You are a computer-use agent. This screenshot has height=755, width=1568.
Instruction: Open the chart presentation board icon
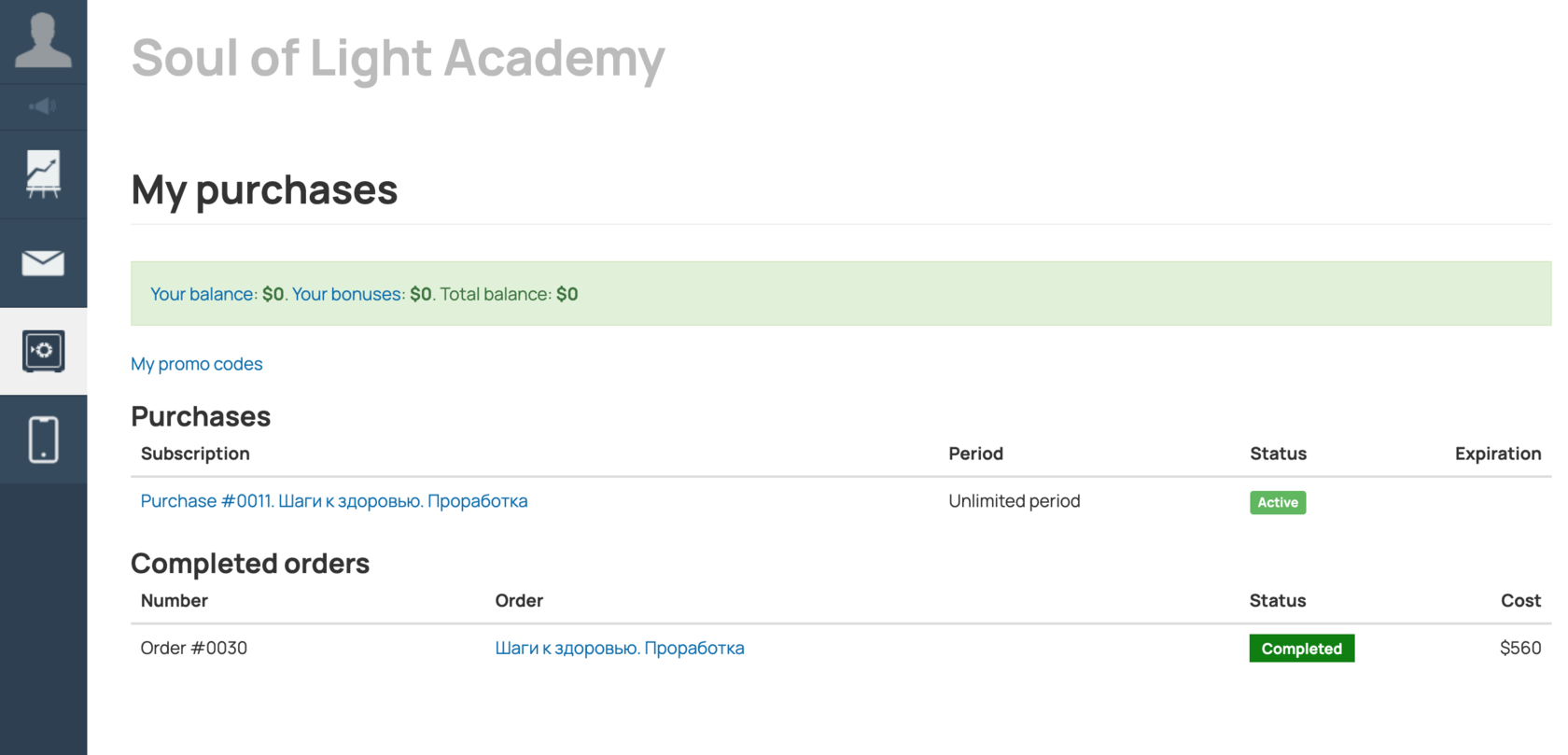tap(43, 175)
